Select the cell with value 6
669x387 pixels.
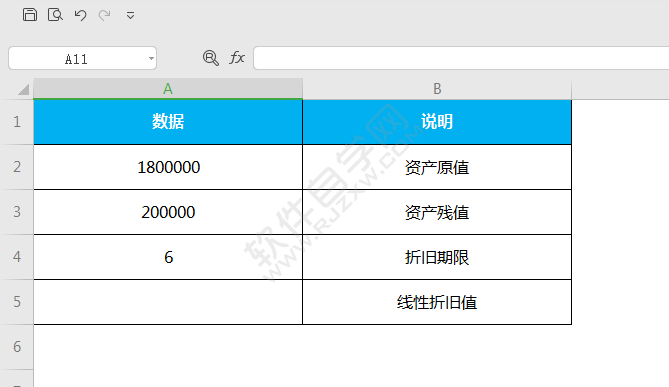click(x=168, y=257)
